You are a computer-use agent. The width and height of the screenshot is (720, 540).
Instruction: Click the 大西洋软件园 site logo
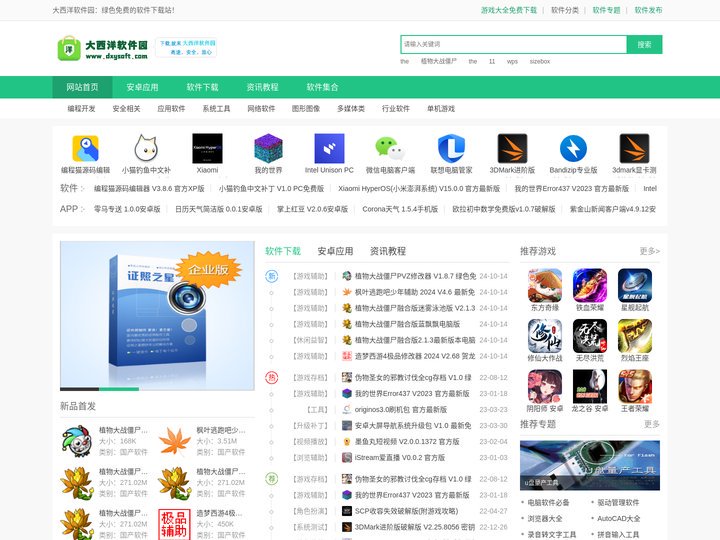pos(103,48)
